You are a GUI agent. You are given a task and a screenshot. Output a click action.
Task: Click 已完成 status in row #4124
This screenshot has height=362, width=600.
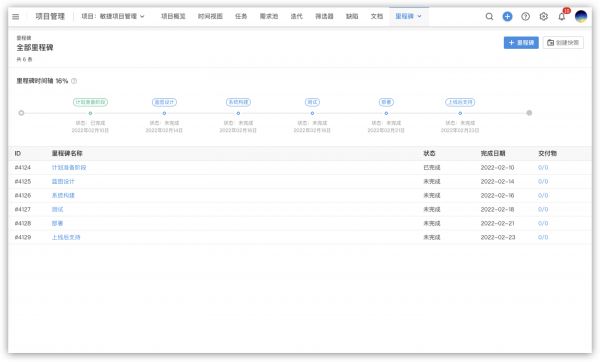pos(432,168)
